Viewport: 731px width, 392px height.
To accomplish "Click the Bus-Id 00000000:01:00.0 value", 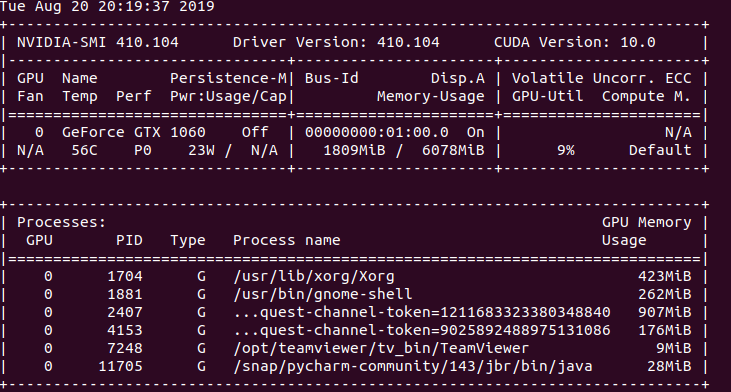I will tap(377, 132).
